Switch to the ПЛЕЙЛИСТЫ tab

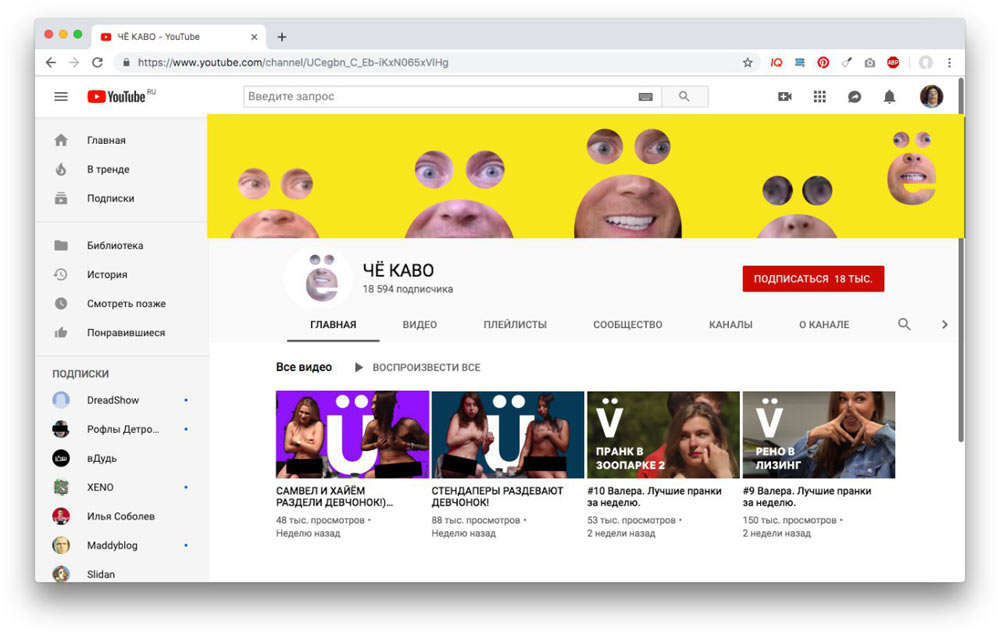(515, 325)
